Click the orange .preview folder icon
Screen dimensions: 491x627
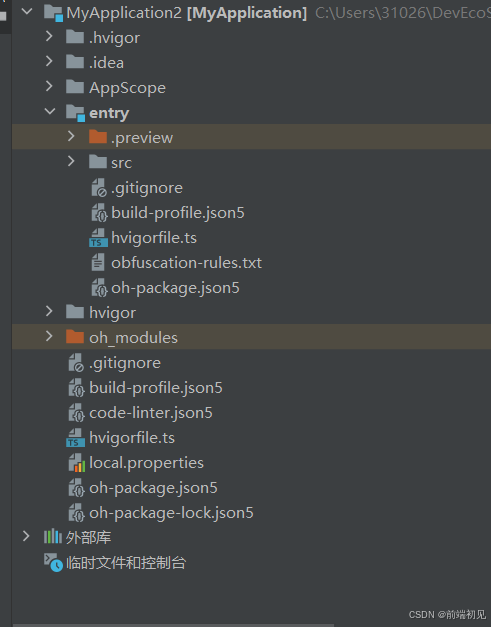[98, 137]
